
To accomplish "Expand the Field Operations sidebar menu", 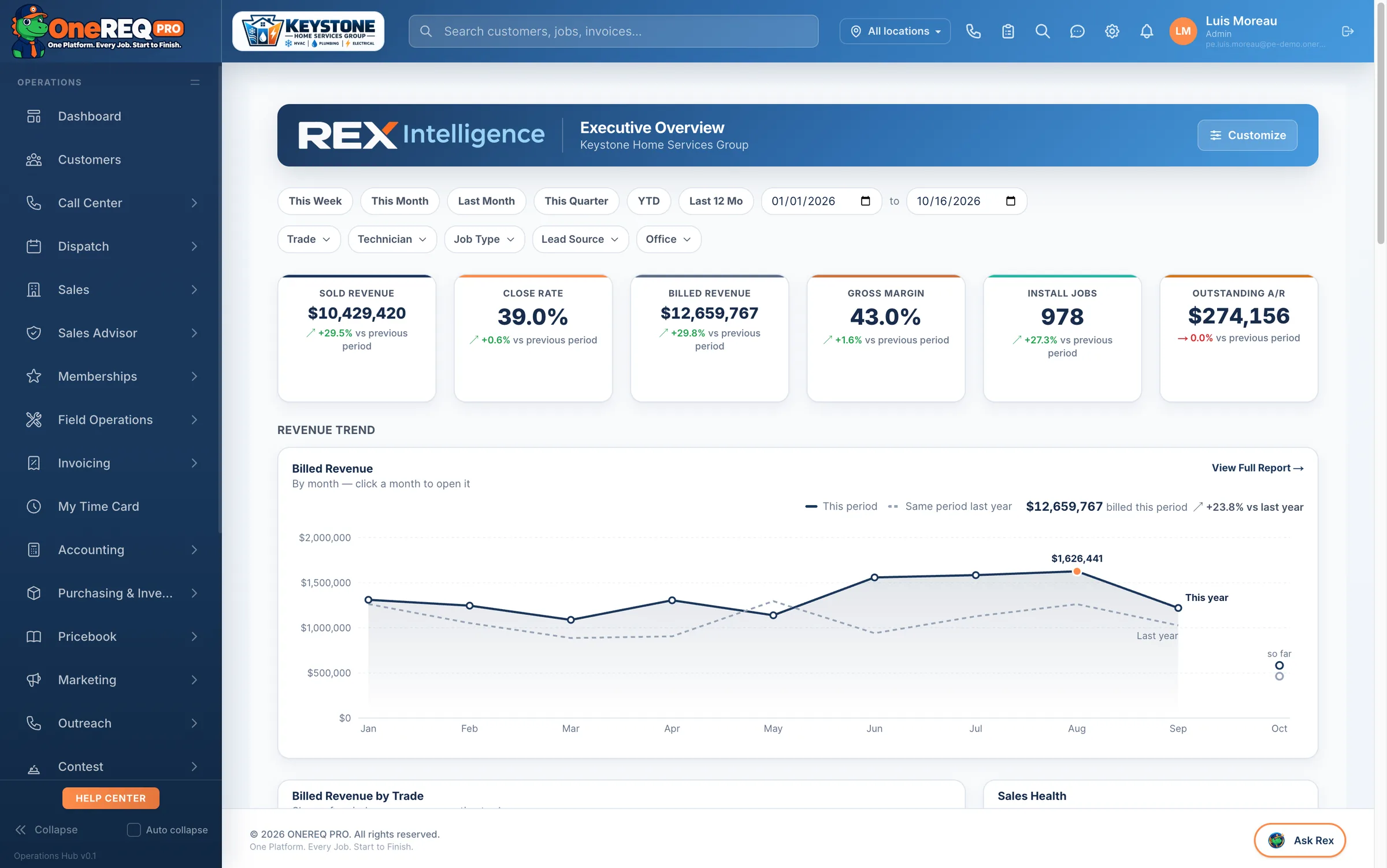I will click(x=110, y=420).
